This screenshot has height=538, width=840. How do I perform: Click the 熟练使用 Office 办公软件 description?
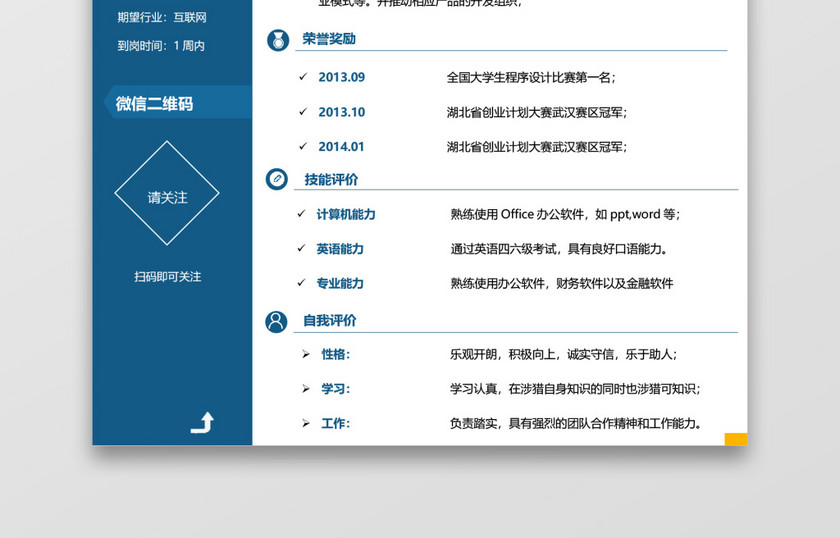(565, 214)
